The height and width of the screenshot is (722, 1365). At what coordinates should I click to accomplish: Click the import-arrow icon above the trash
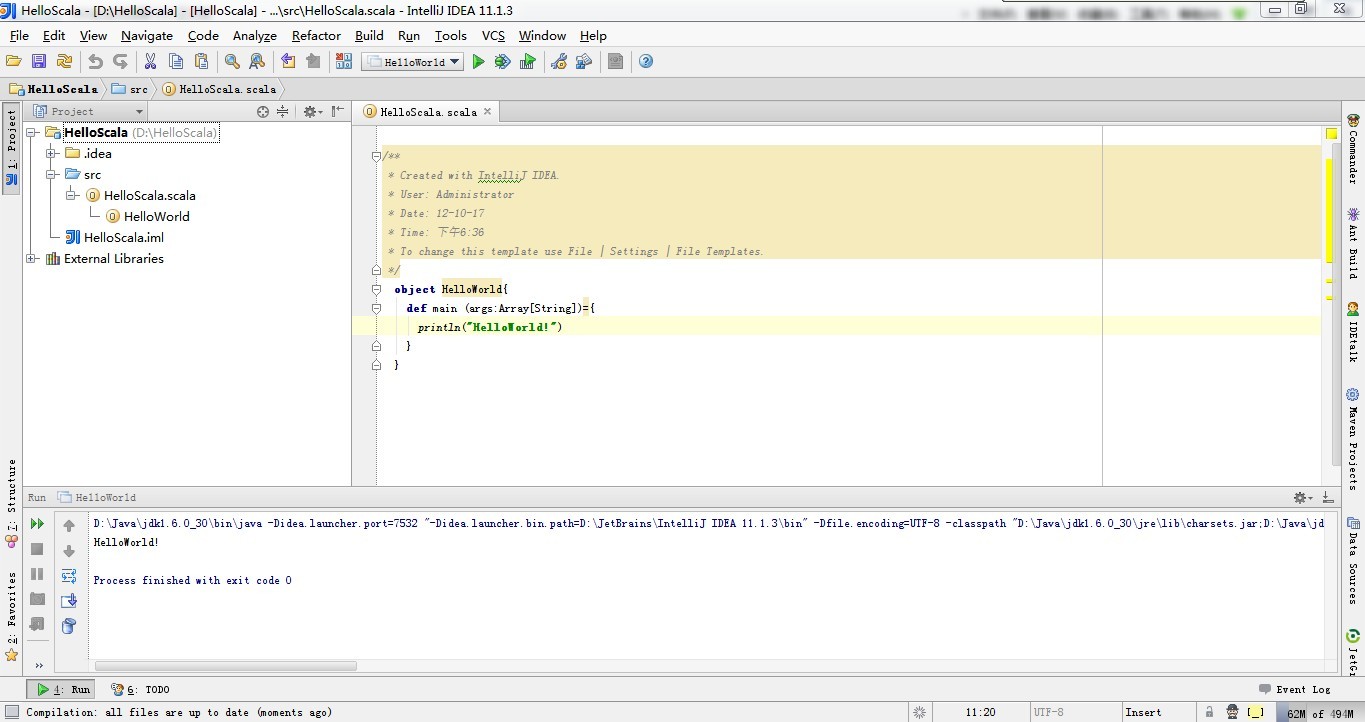click(x=69, y=600)
